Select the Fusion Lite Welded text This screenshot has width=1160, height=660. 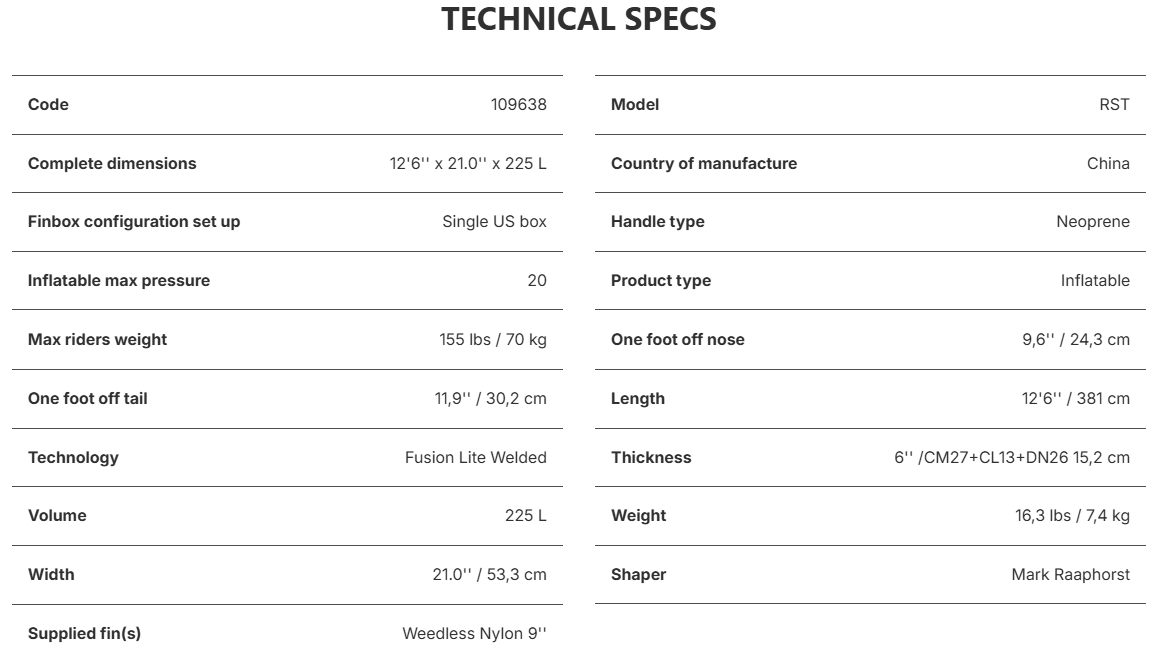click(x=476, y=457)
